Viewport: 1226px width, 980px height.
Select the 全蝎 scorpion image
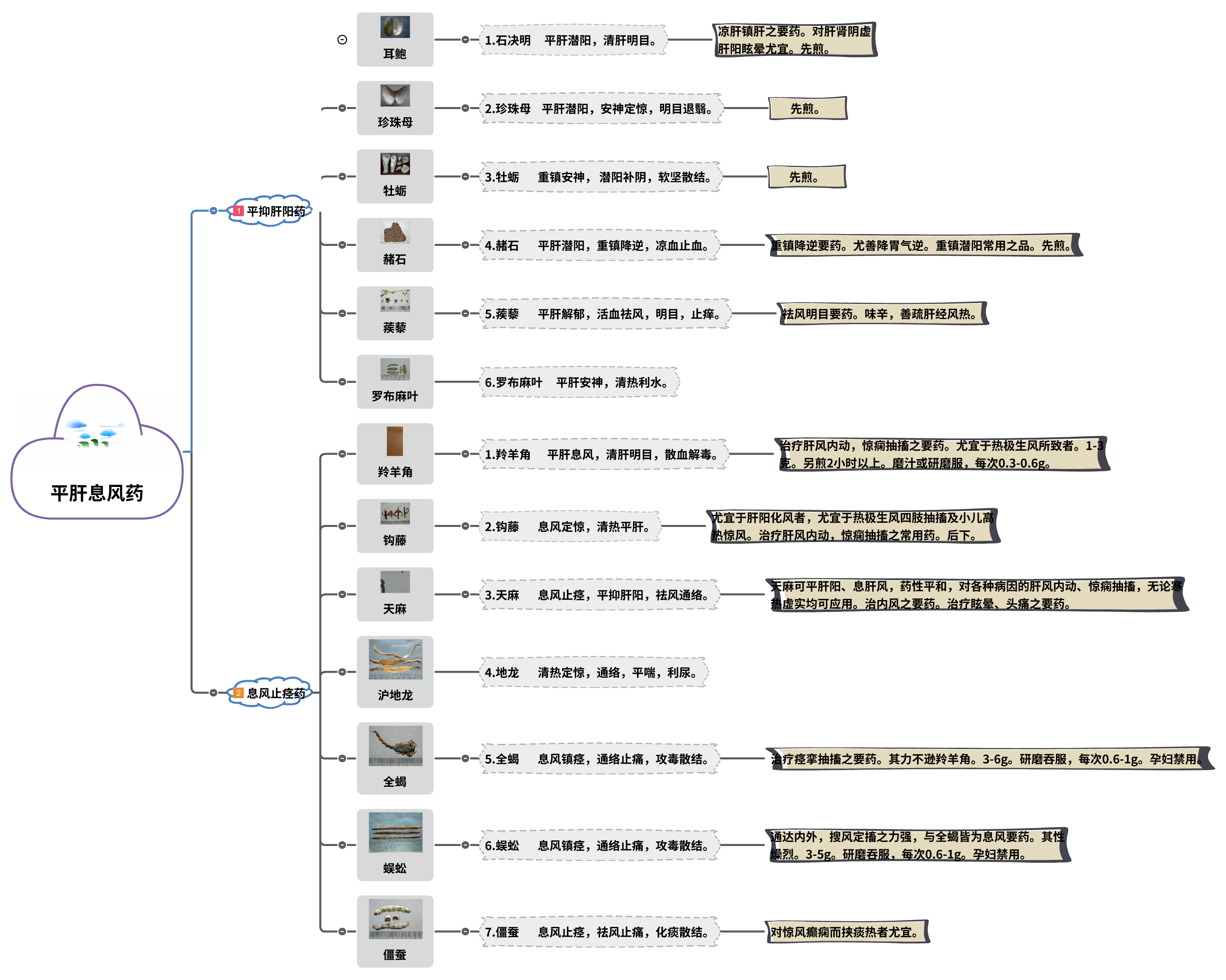tap(395, 745)
